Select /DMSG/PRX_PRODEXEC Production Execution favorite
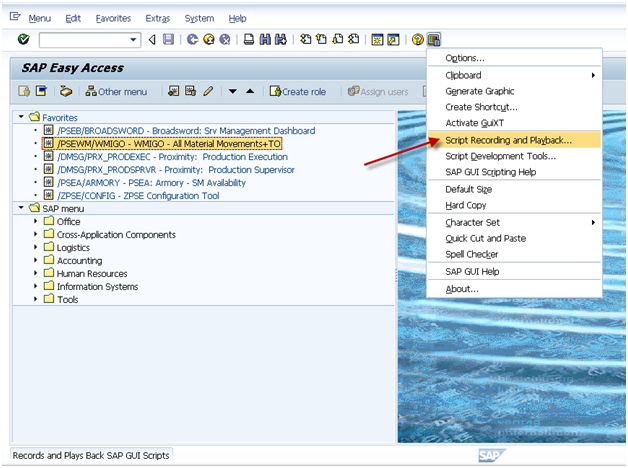Image resolution: width=628 pixels, height=468 pixels. [x=172, y=157]
